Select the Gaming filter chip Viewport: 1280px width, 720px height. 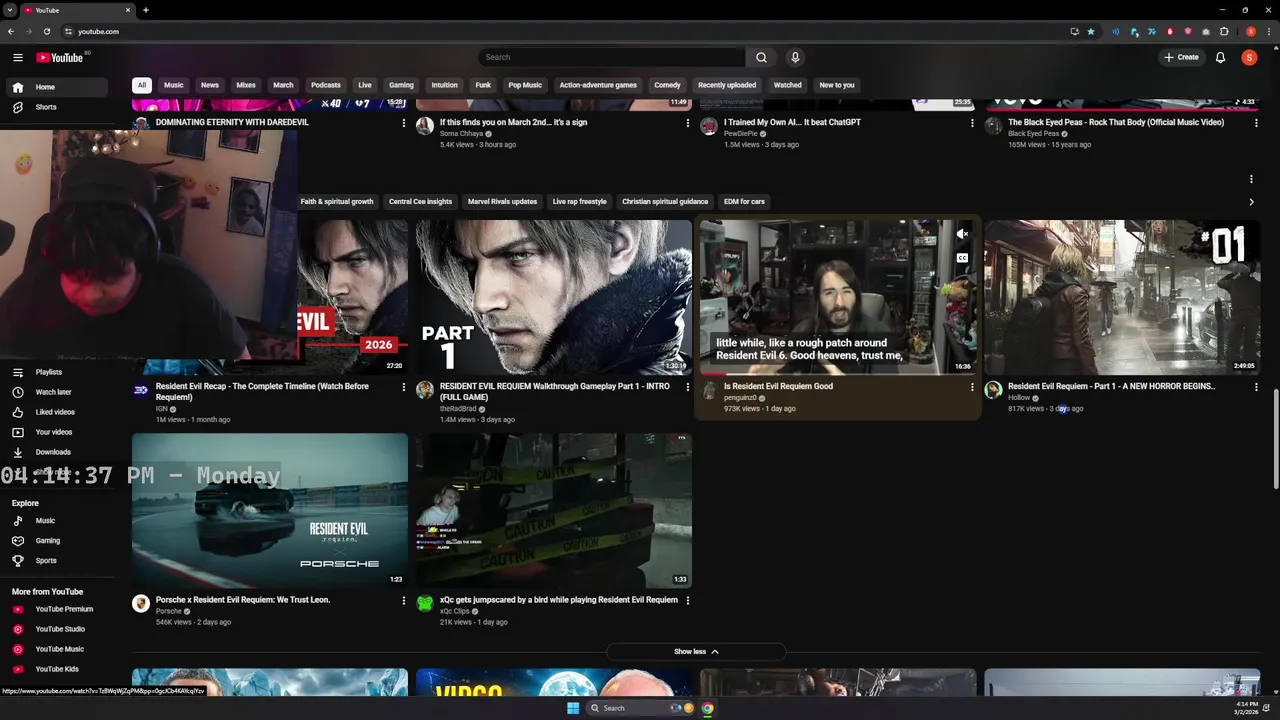point(401,85)
